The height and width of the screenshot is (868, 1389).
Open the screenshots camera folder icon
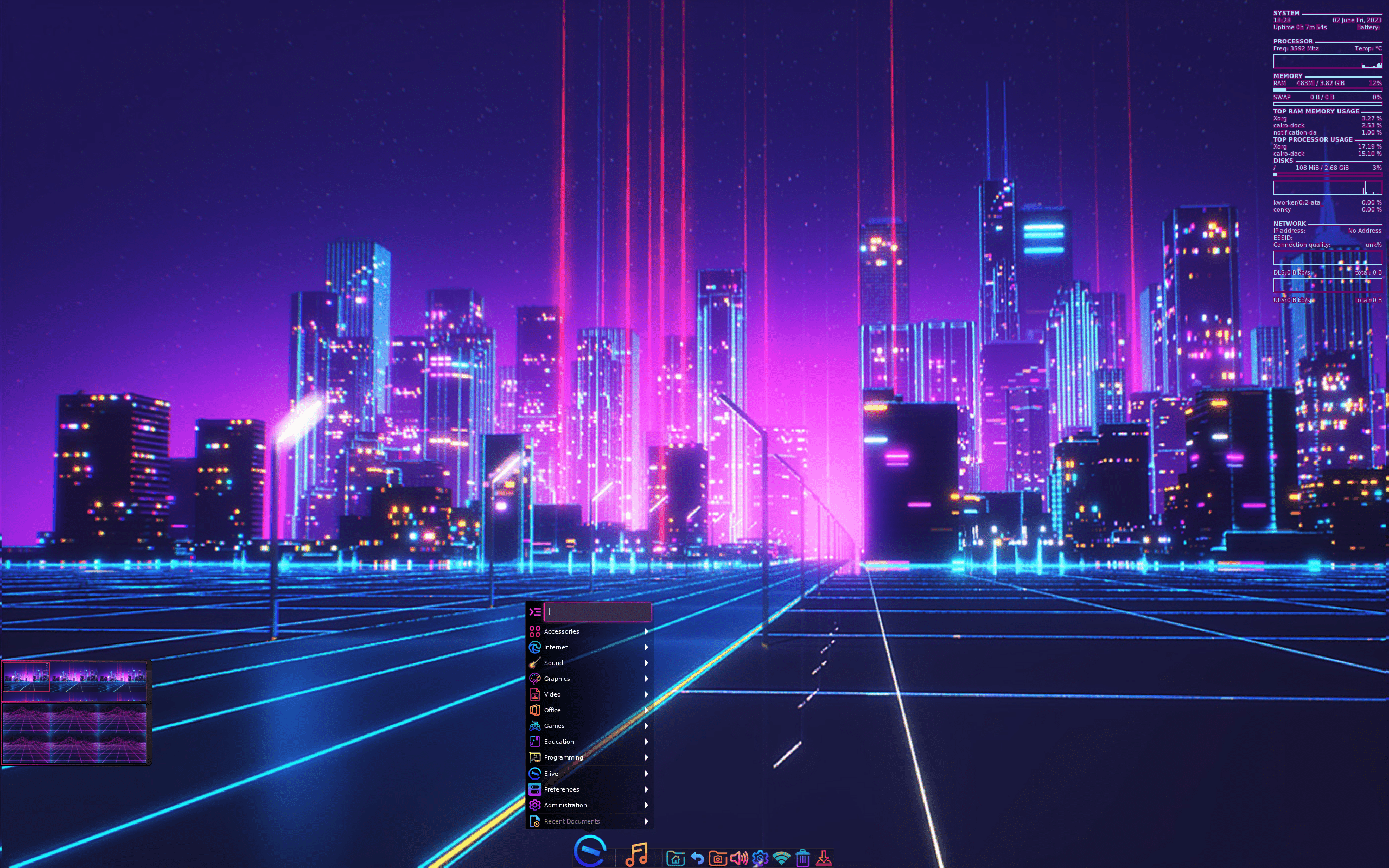click(717, 858)
